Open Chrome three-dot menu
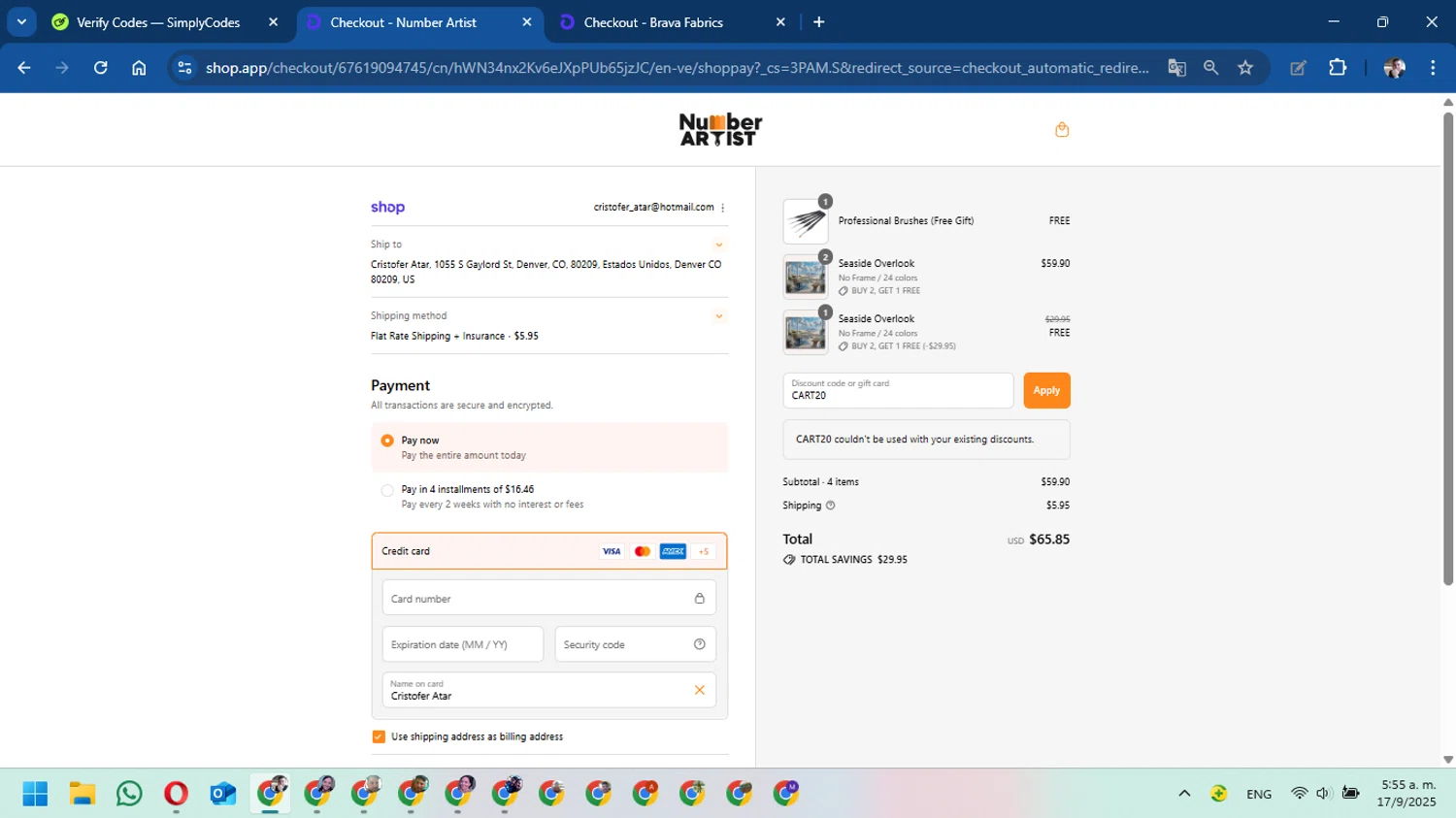Viewport: 1456px width, 818px height. (1433, 68)
